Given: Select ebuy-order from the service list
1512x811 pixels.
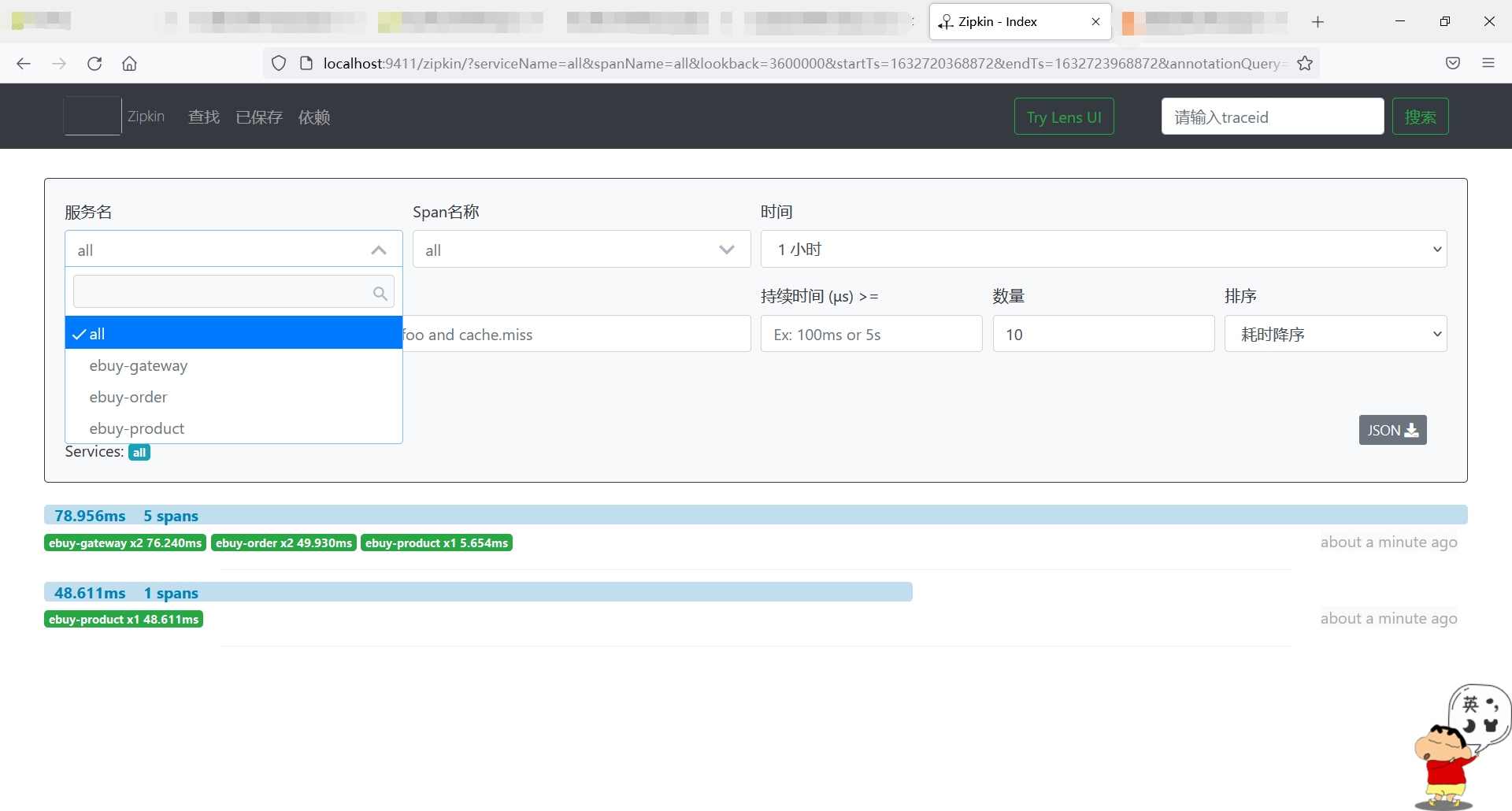Looking at the screenshot, I should pos(234,397).
